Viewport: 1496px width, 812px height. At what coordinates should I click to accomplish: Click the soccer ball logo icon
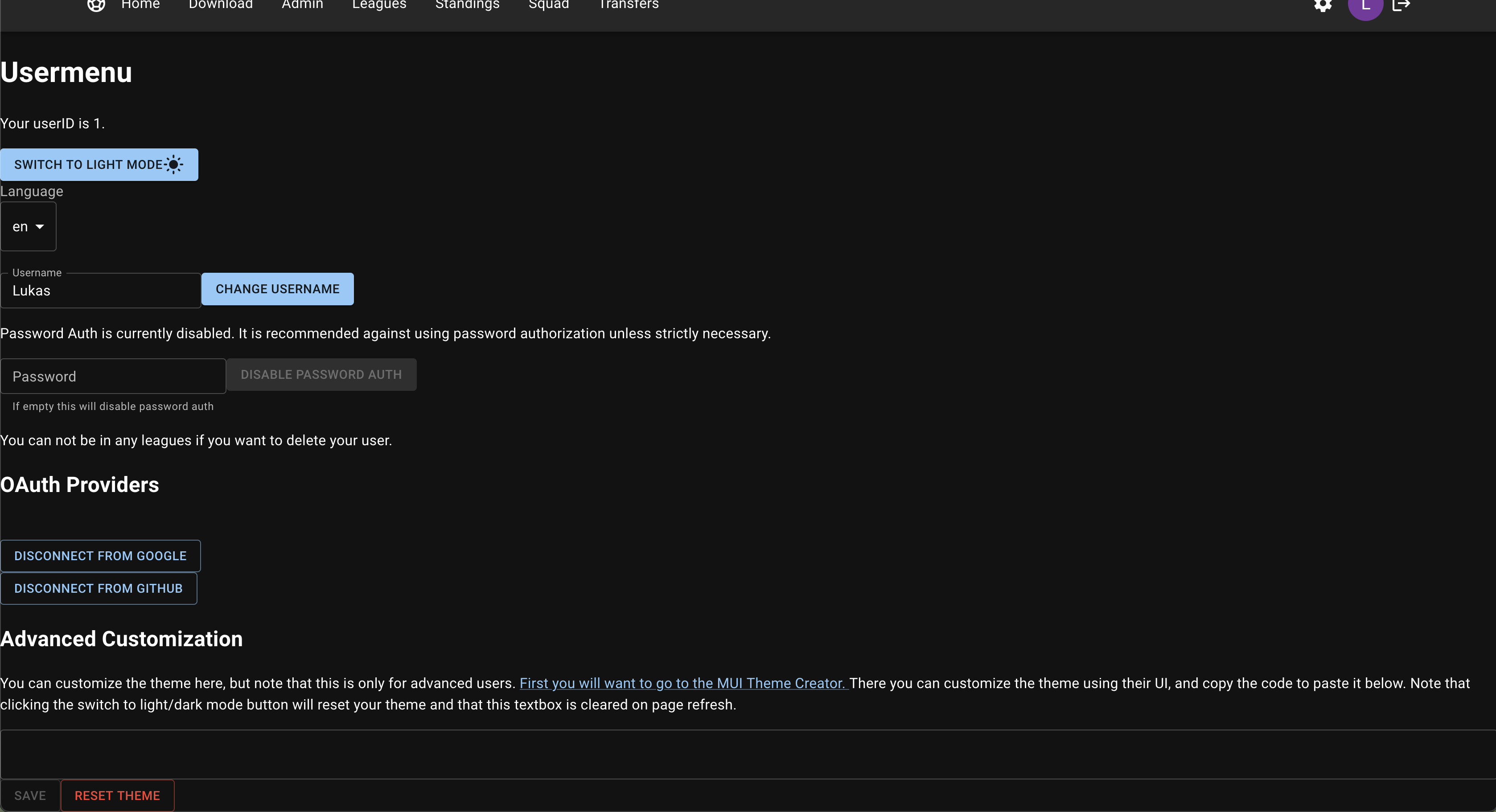coord(96,5)
